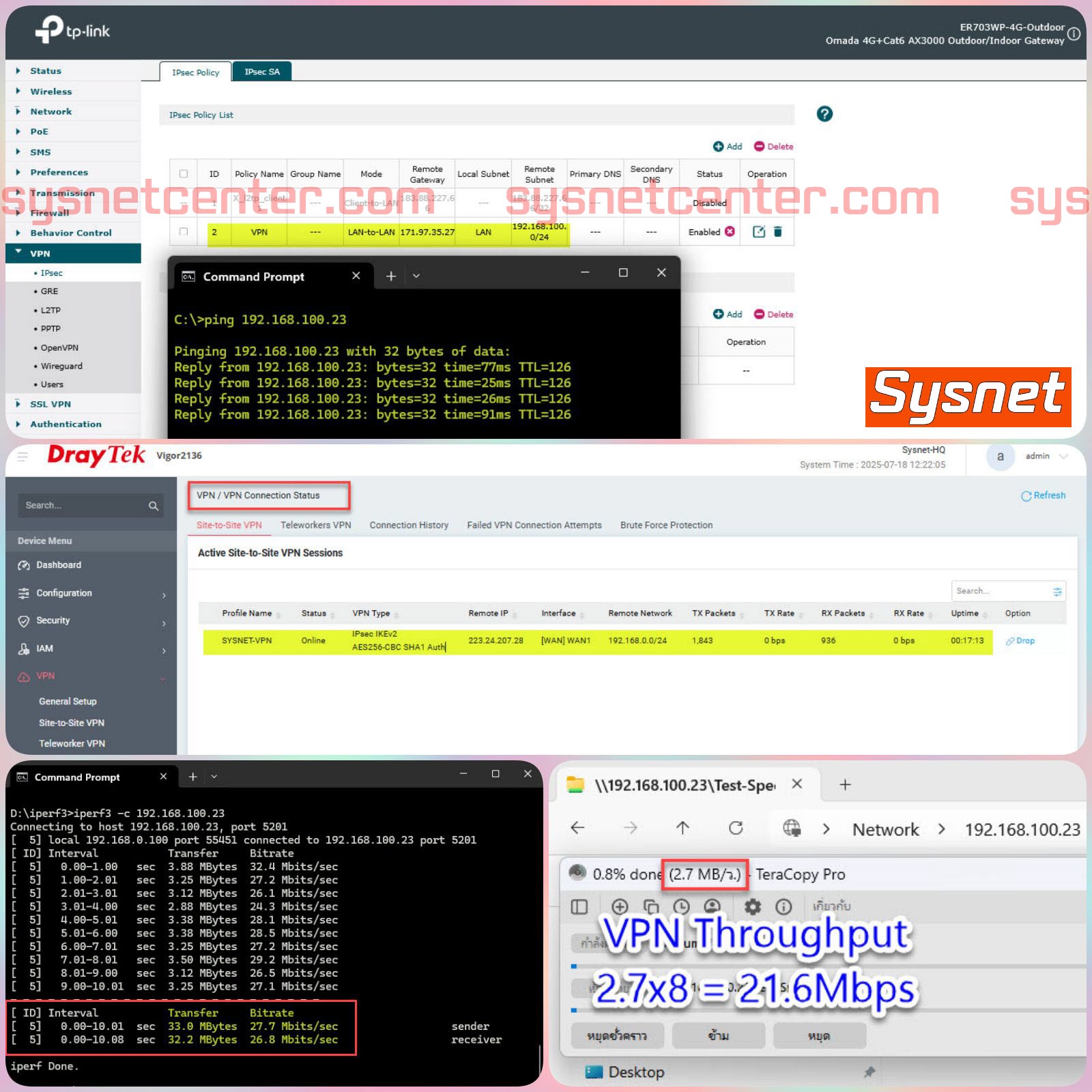Click the TeraCopy info circle icon
The width and height of the screenshot is (1092, 1092).
(x=784, y=906)
